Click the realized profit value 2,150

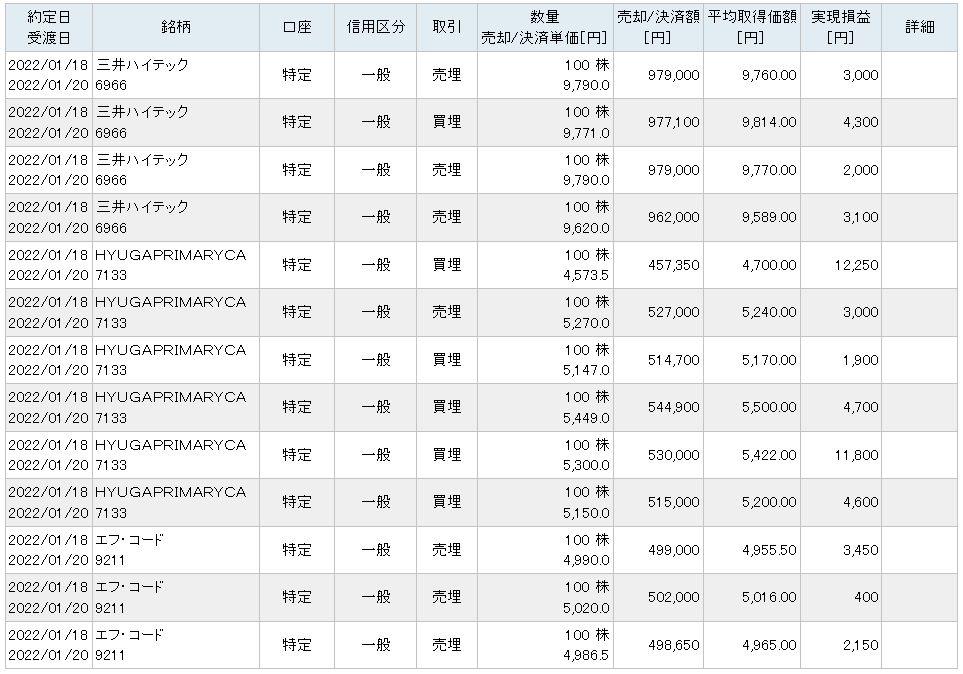860,645
